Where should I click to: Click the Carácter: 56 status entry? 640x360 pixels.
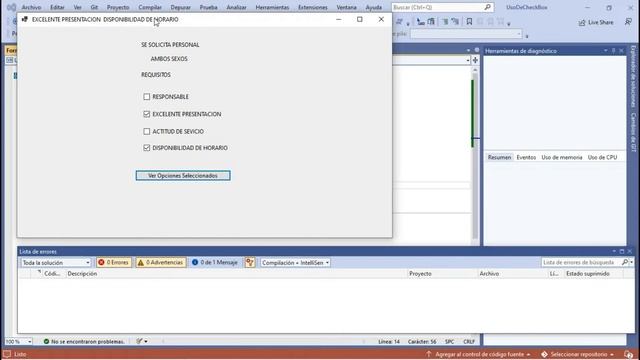pos(422,341)
